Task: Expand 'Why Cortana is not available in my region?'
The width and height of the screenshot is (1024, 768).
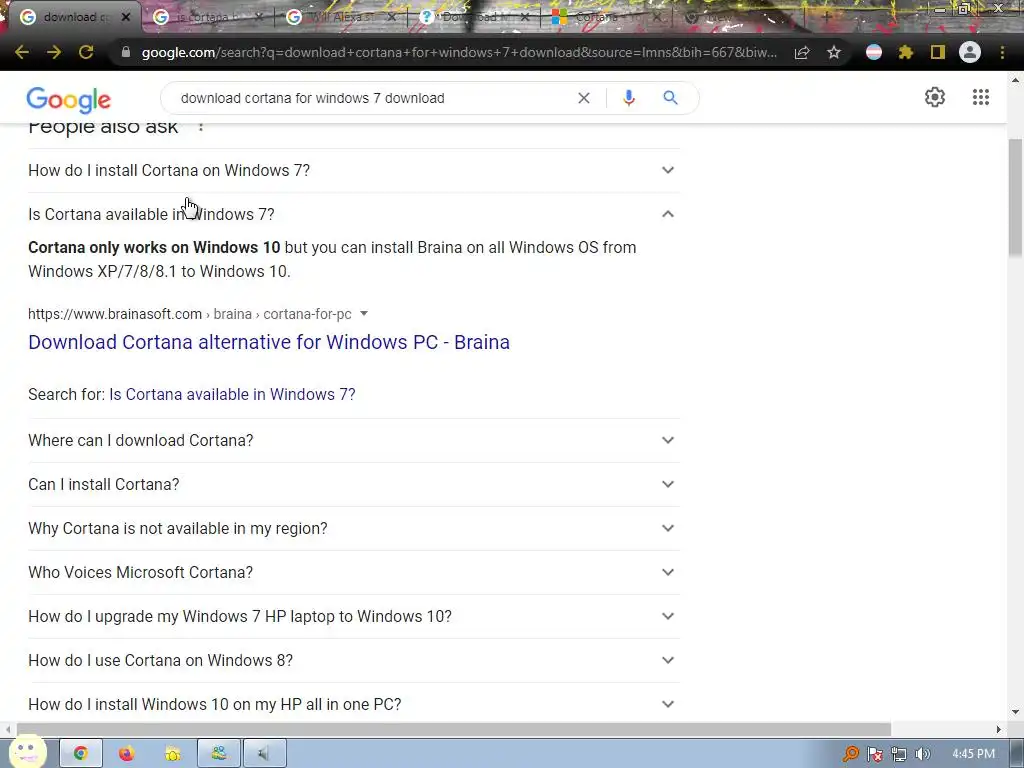Action: coord(353,528)
